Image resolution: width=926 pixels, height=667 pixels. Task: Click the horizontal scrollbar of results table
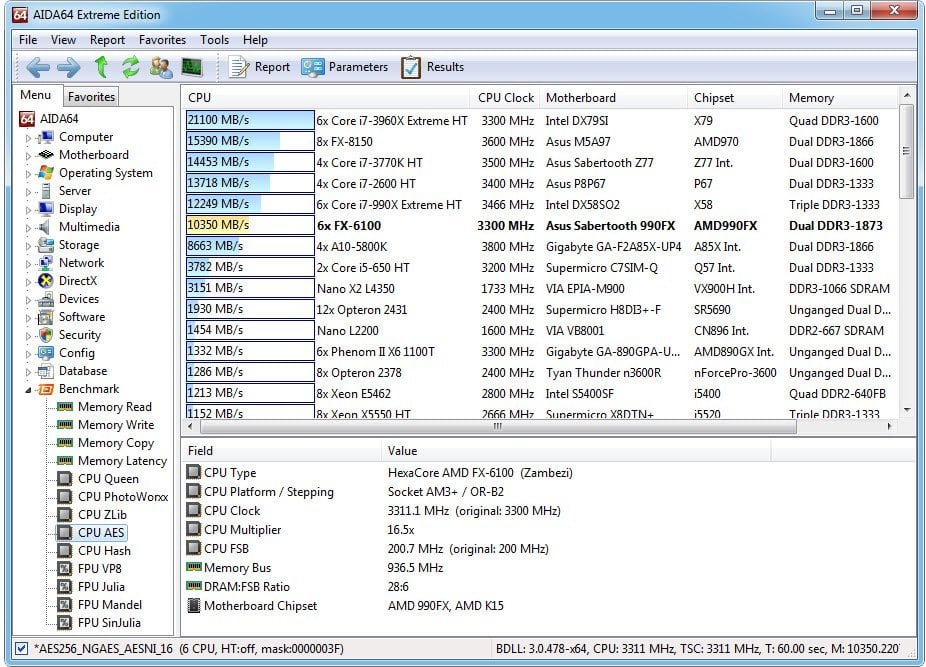pos(495,426)
